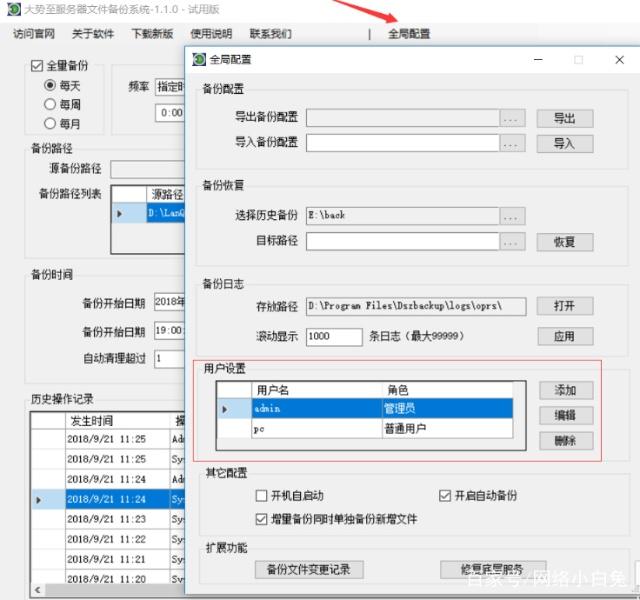Browse for 导出备份配置 path with ... button
This screenshot has width=640, height=600.
(x=512, y=118)
